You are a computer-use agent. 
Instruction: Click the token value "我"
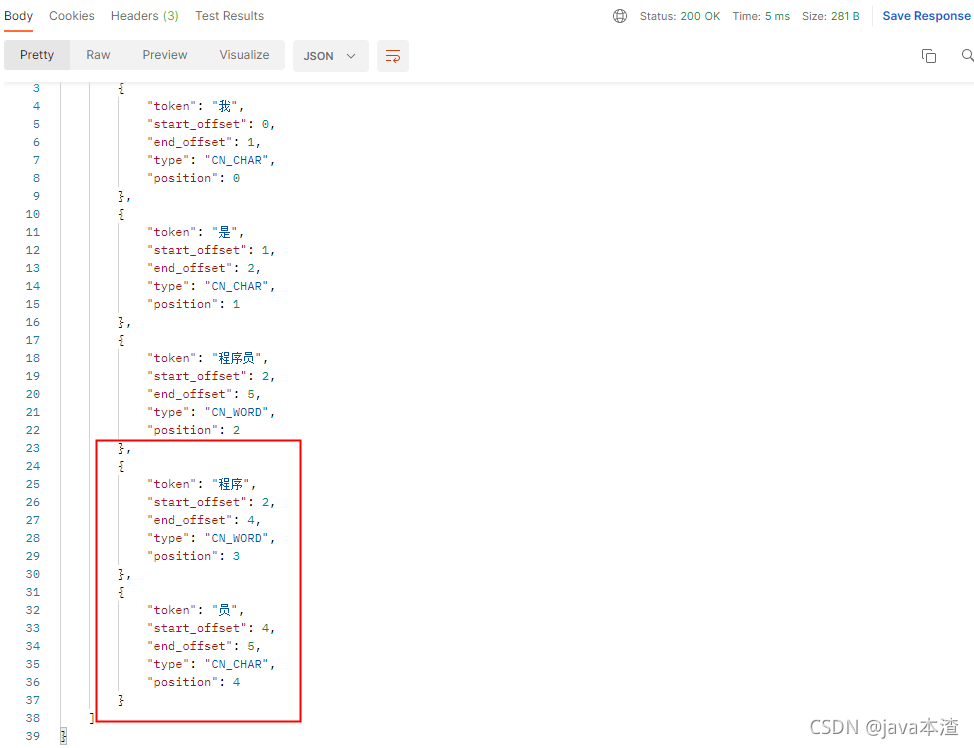(x=224, y=106)
